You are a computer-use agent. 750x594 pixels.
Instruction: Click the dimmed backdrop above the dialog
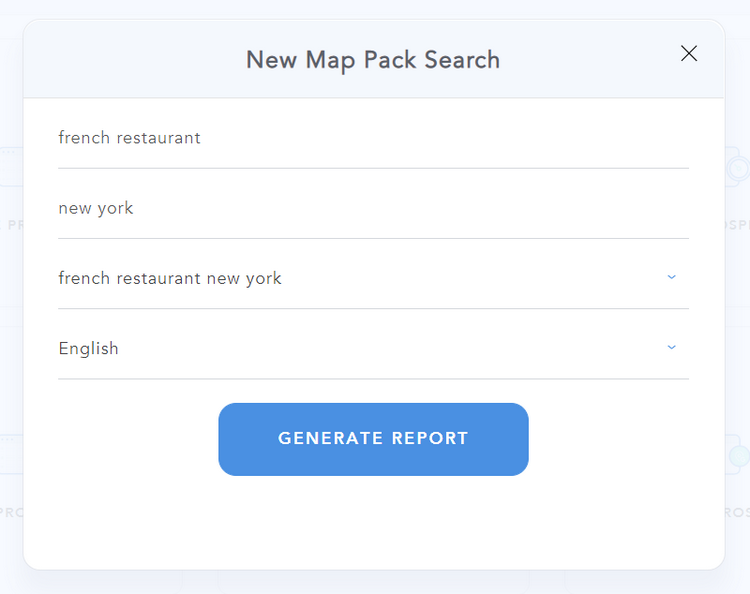(x=373, y=9)
